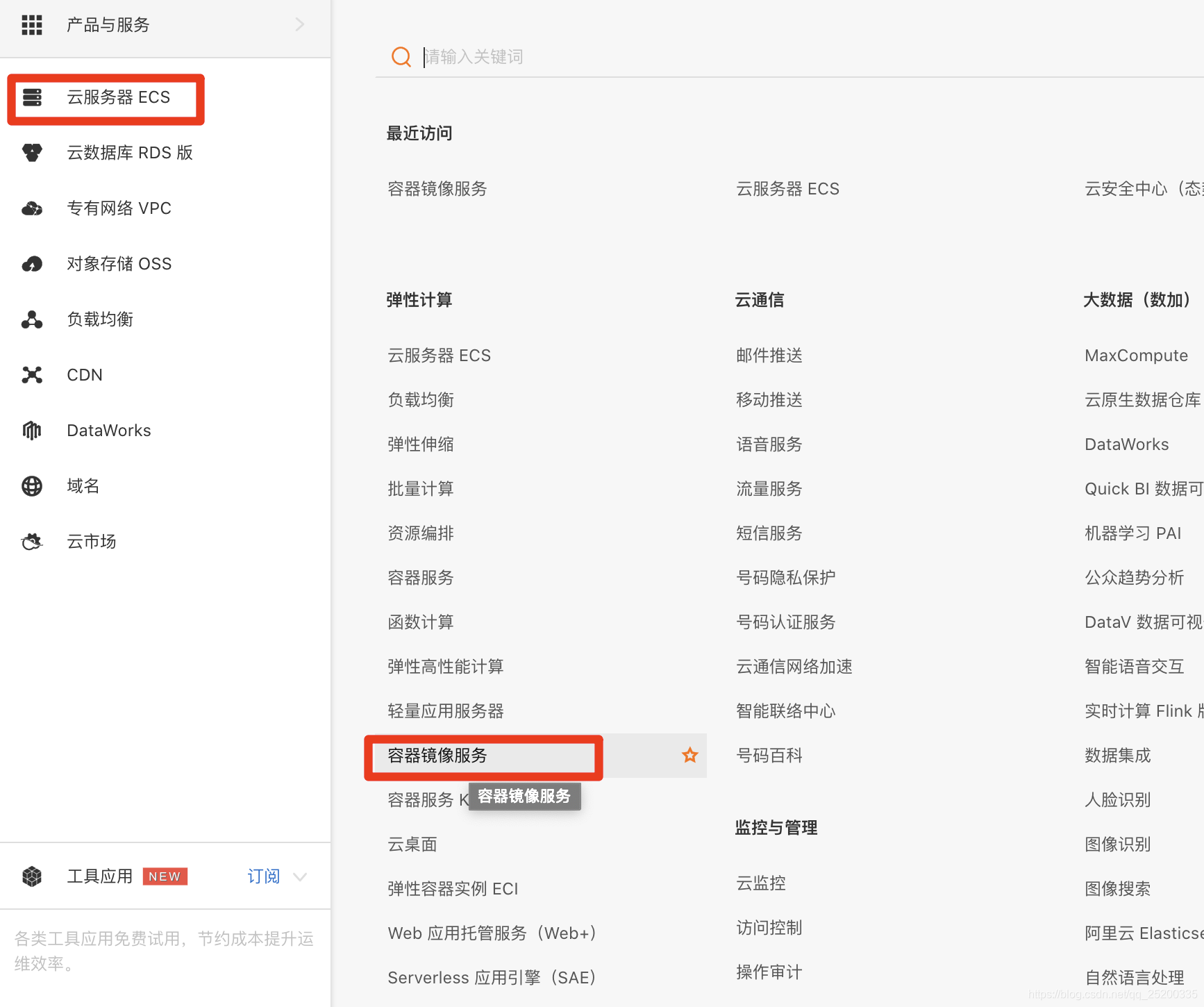
Task: Open 云市场 in the sidebar
Action: (x=92, y=542)
